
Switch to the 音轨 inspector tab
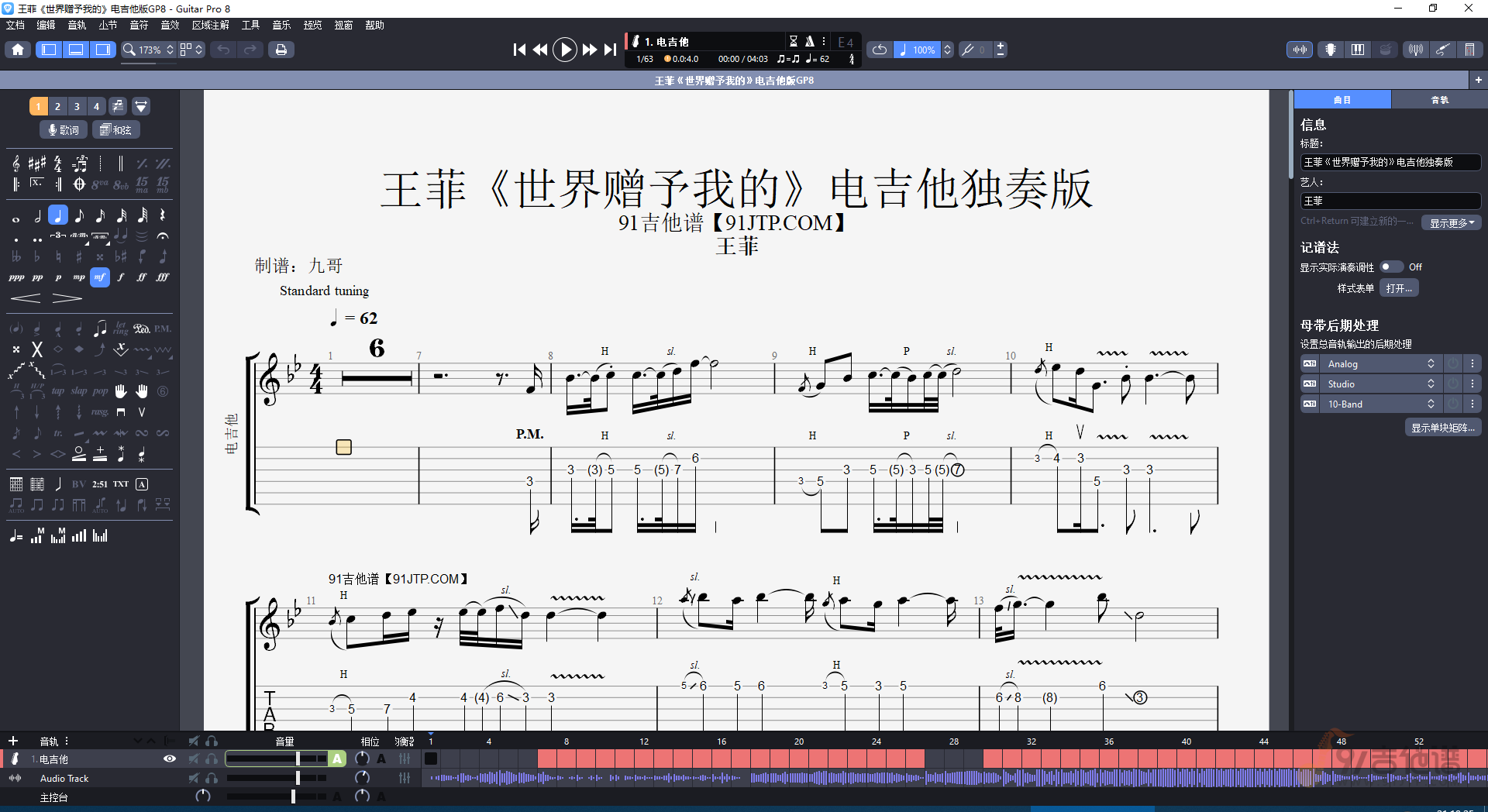point(1439,100)
